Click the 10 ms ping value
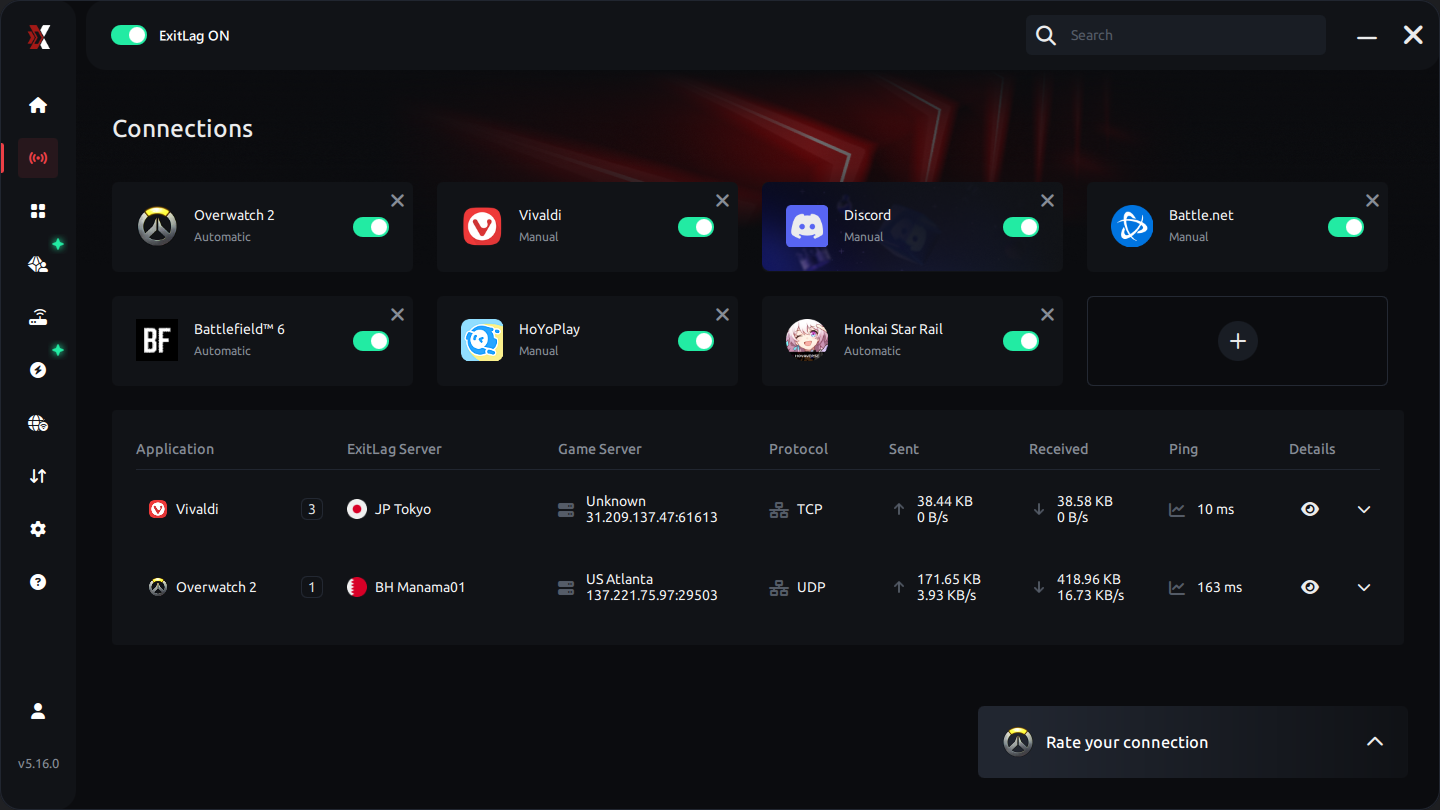Screen dimensions: 1440x810 [1216, 509]
